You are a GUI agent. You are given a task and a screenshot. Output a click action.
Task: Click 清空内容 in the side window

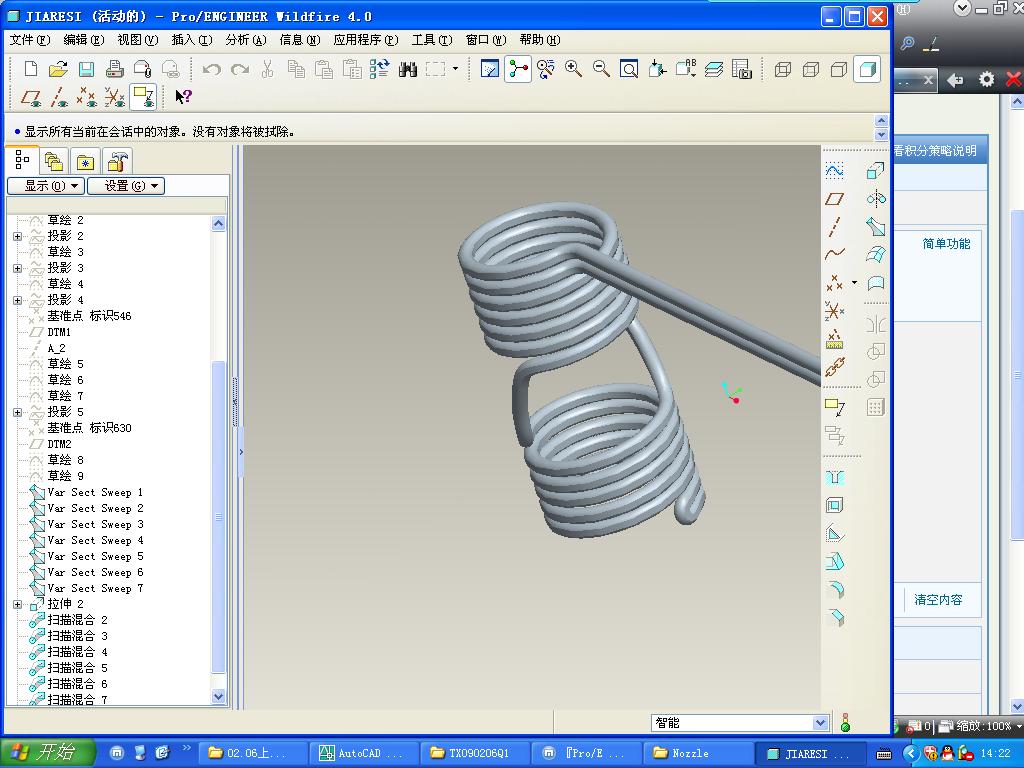pyautogui.click(x=938, y=600)
